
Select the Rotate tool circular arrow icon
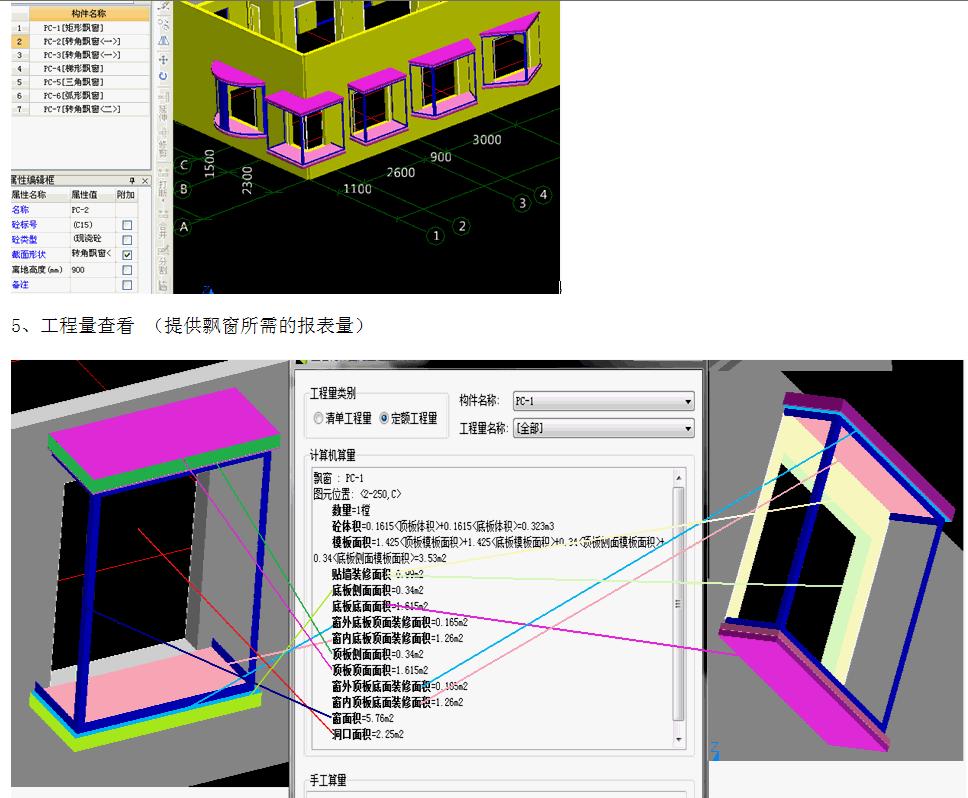163,77
